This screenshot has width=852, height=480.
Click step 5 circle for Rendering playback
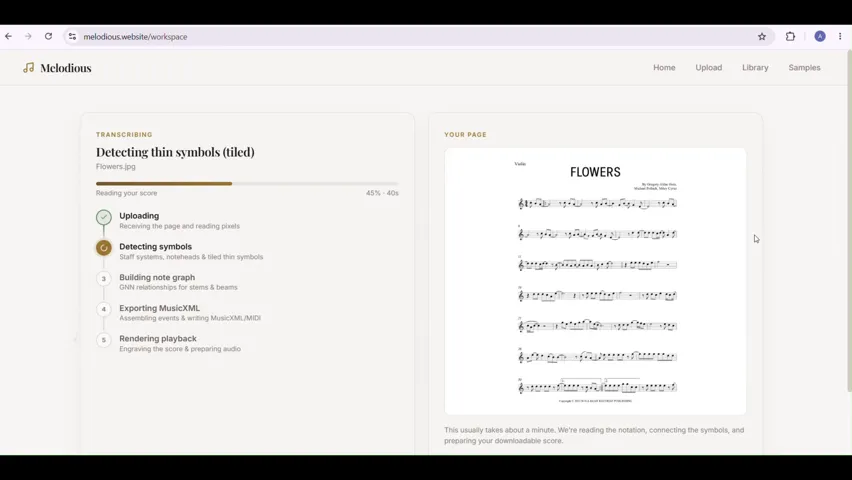104,340
